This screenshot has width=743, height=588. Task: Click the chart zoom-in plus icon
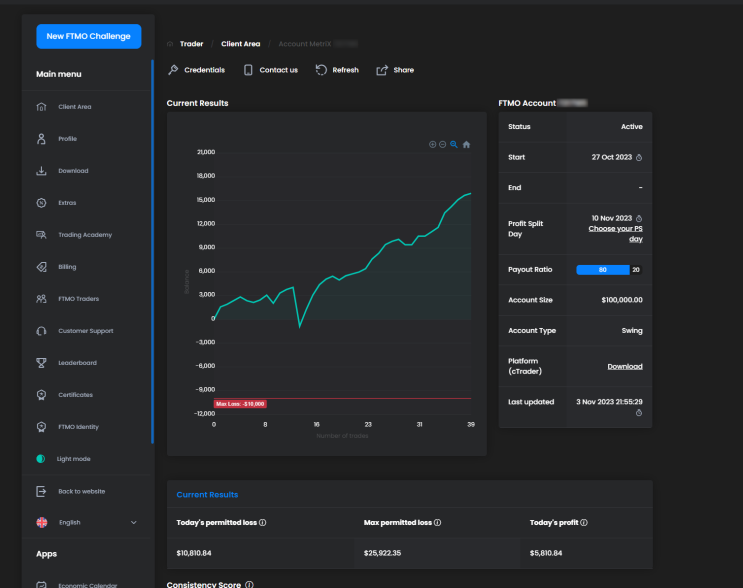coord(432,145)
